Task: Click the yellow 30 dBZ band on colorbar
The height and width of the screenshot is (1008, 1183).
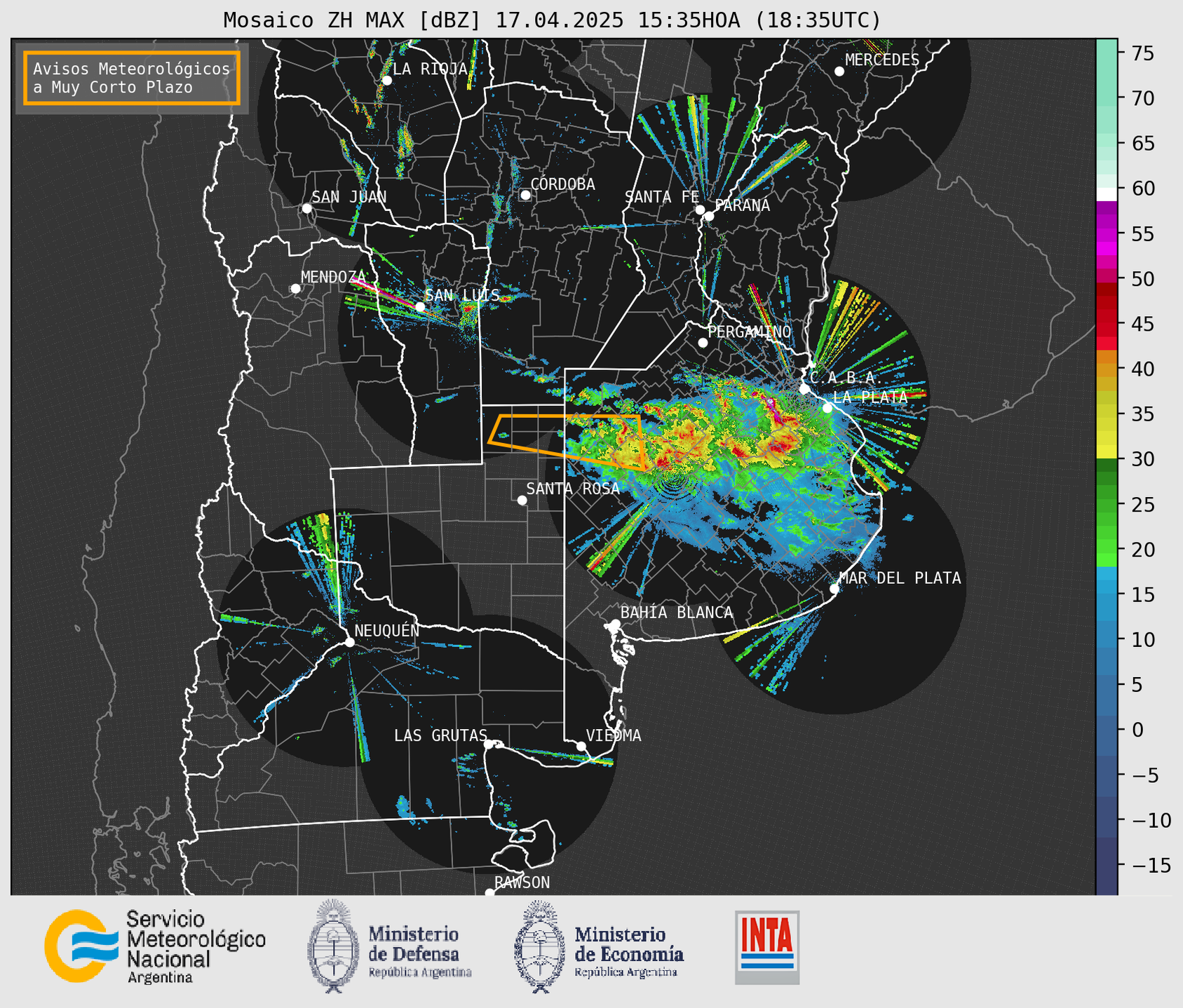Action: click(1107, 452)
